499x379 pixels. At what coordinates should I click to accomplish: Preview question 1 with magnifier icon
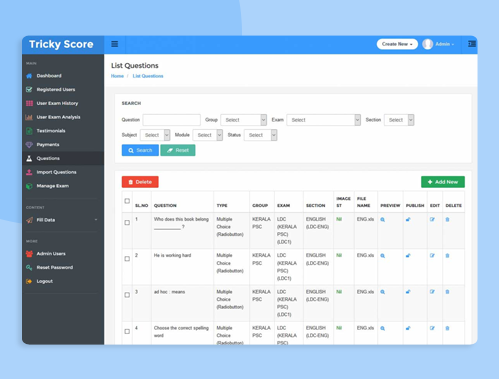click(x=383, y=219)
